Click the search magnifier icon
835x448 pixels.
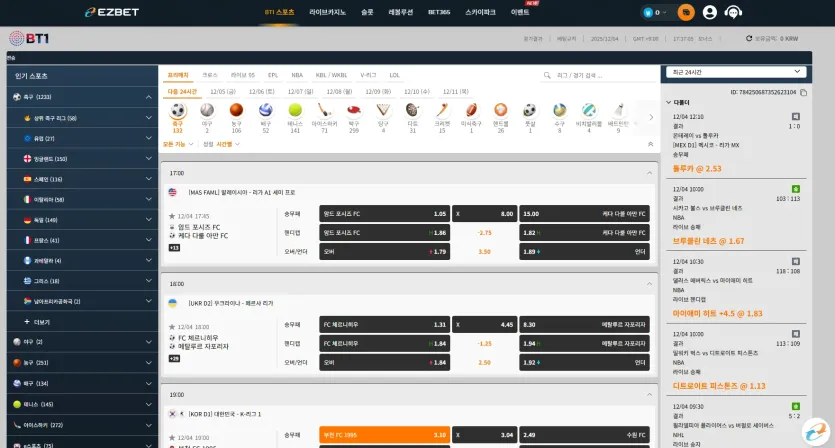[x=547, y=76]
